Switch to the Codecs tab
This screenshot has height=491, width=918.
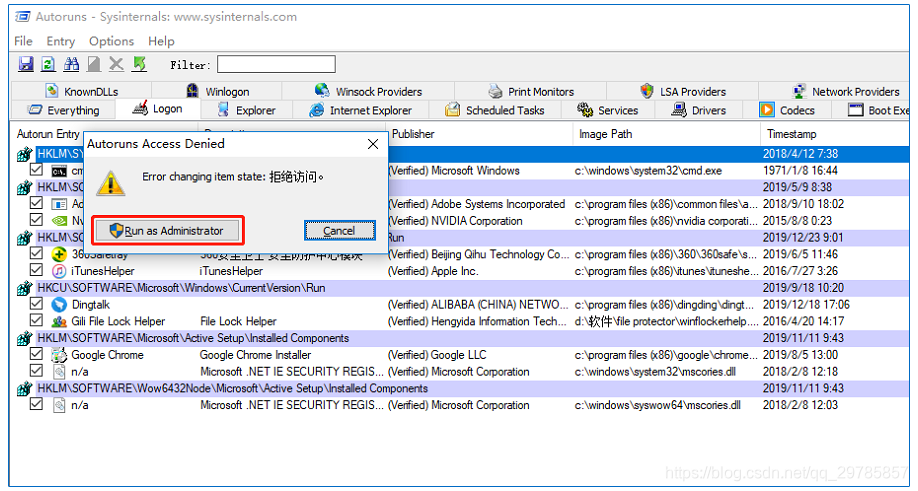787,110
